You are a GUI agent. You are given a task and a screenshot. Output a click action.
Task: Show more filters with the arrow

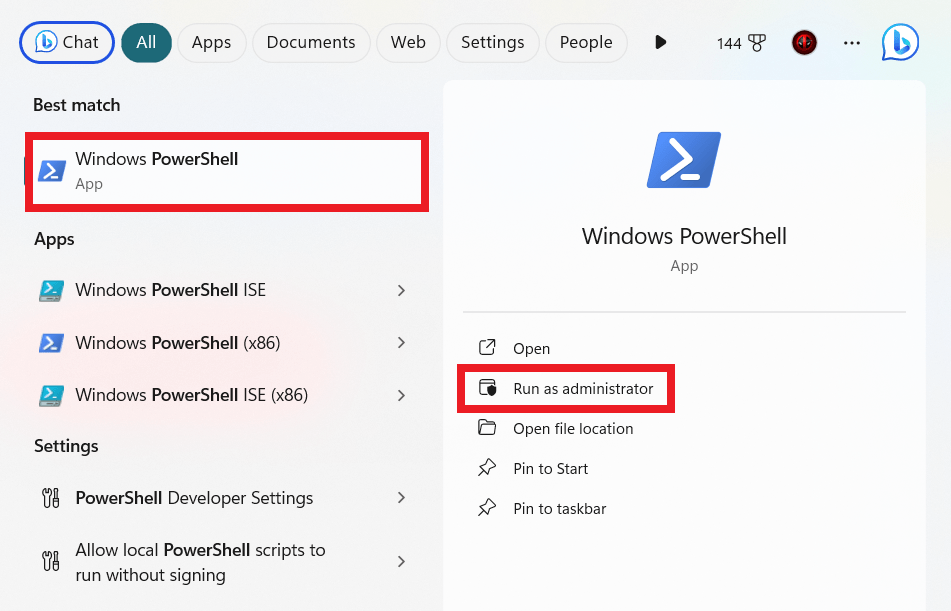pos(660,42)
